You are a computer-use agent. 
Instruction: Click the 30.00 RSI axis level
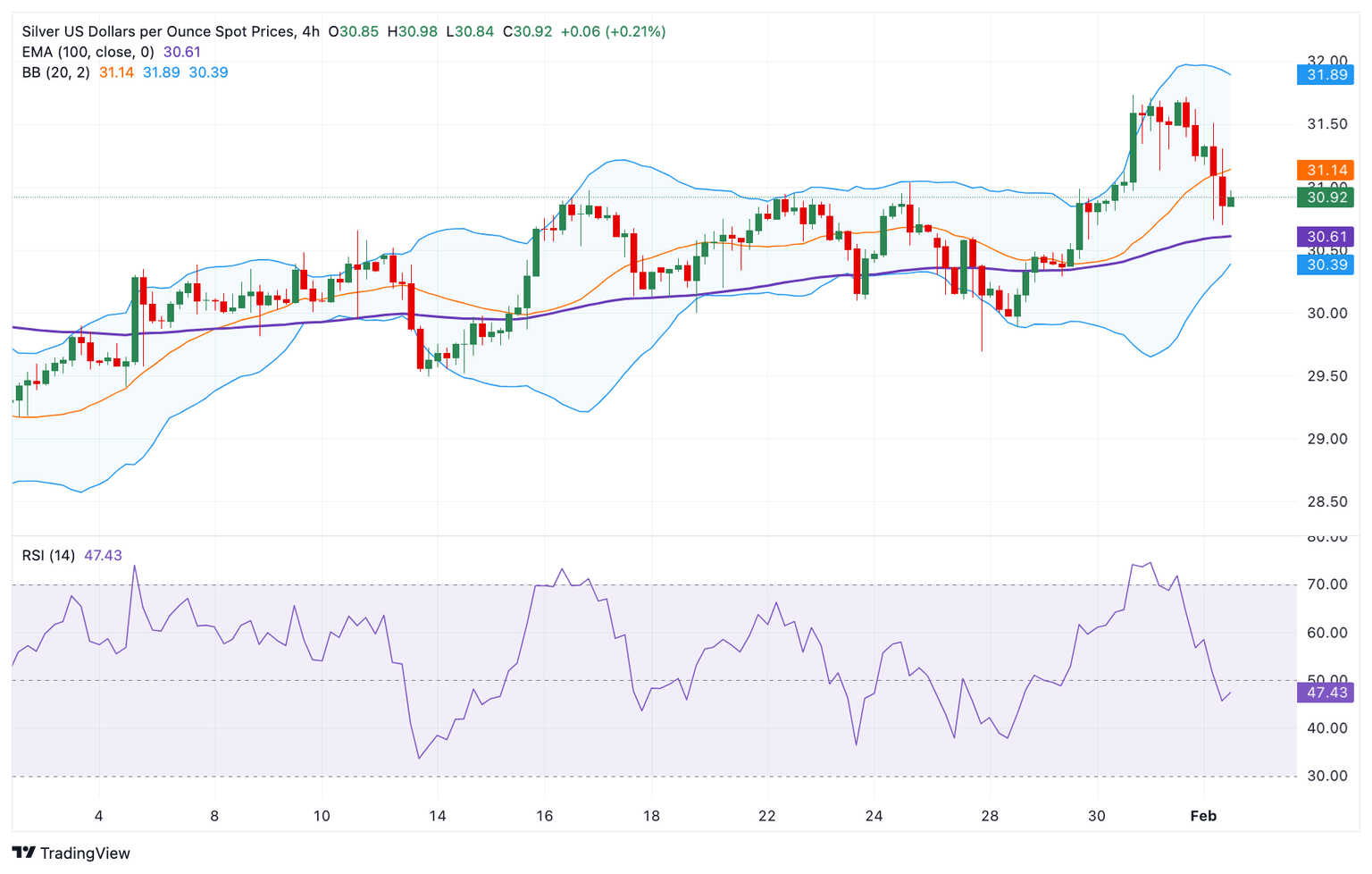tap(1326, 776)
